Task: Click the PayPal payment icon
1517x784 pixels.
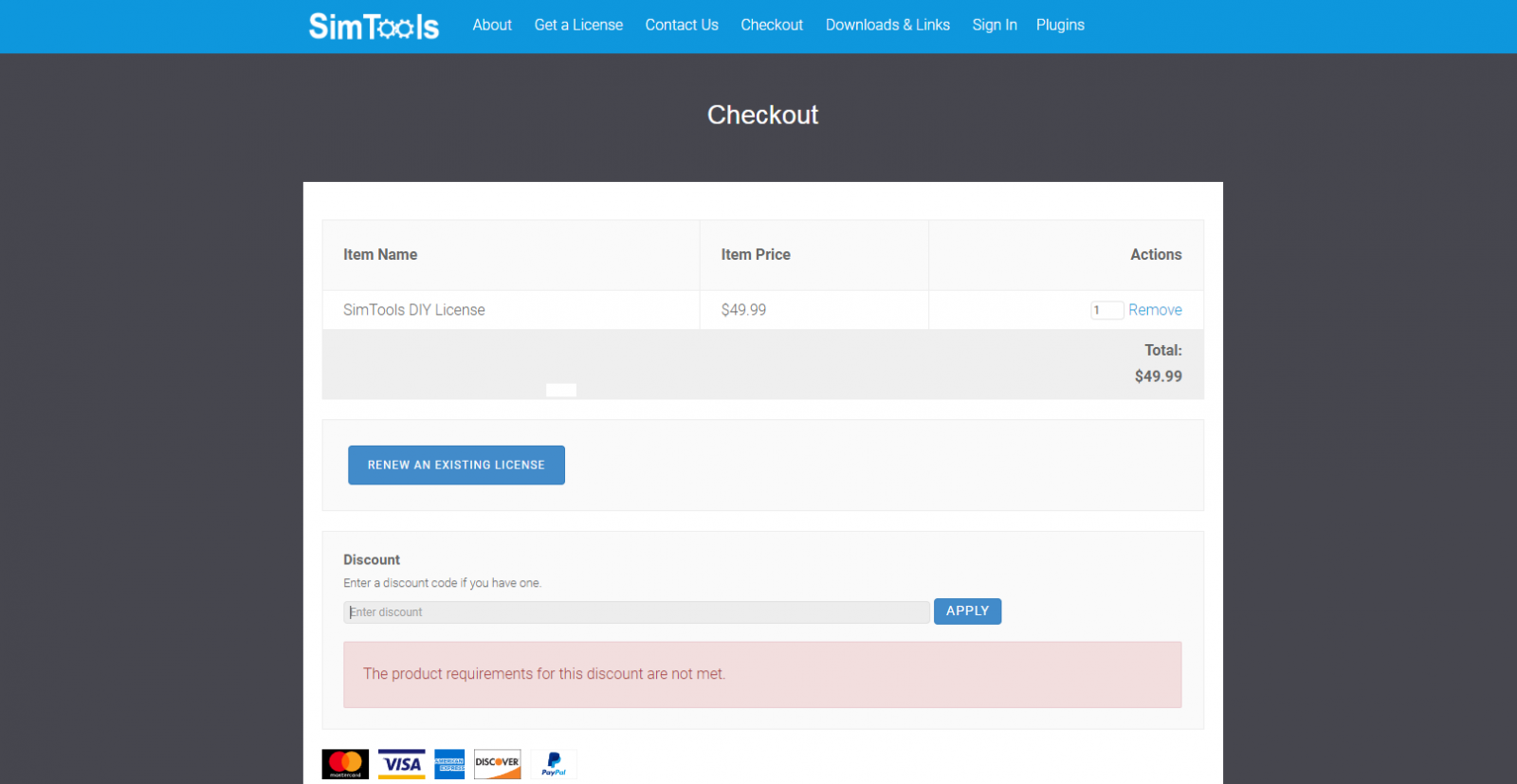Action: 554,764
